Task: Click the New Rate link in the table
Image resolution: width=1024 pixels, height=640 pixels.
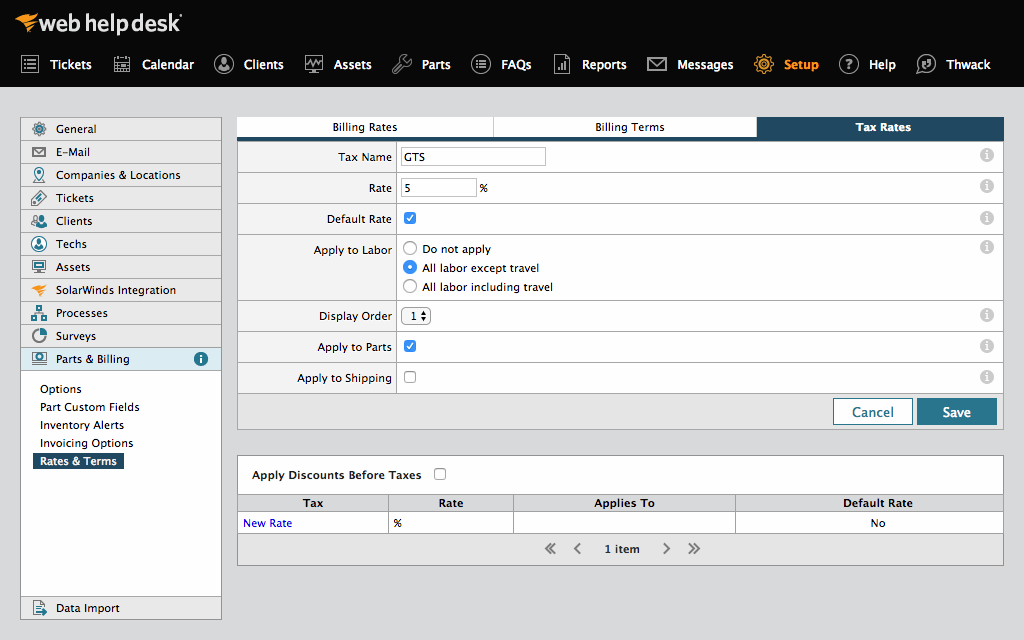Action: click(x=266, y=522)
